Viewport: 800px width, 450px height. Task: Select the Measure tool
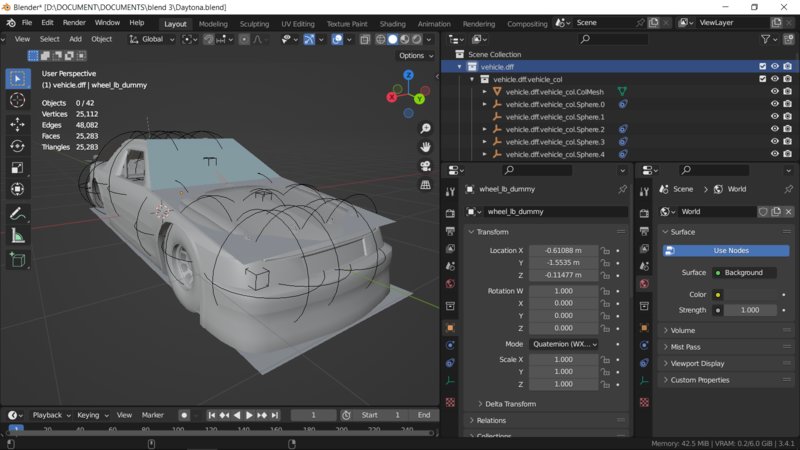[18, 236]
